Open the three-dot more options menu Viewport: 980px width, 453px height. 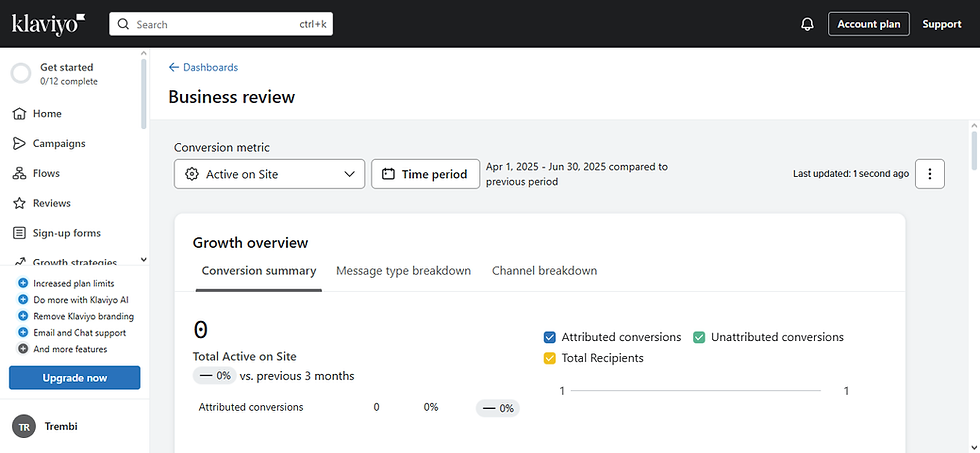pos(930,174)
